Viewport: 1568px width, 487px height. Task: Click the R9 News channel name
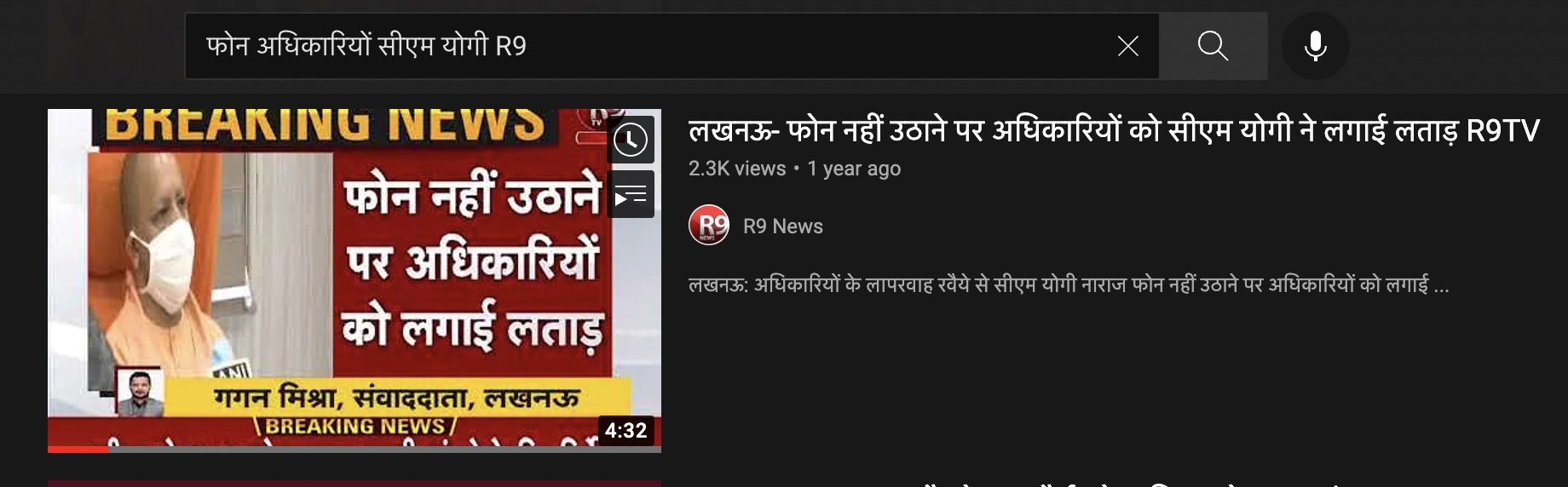(x=783, y=226)
